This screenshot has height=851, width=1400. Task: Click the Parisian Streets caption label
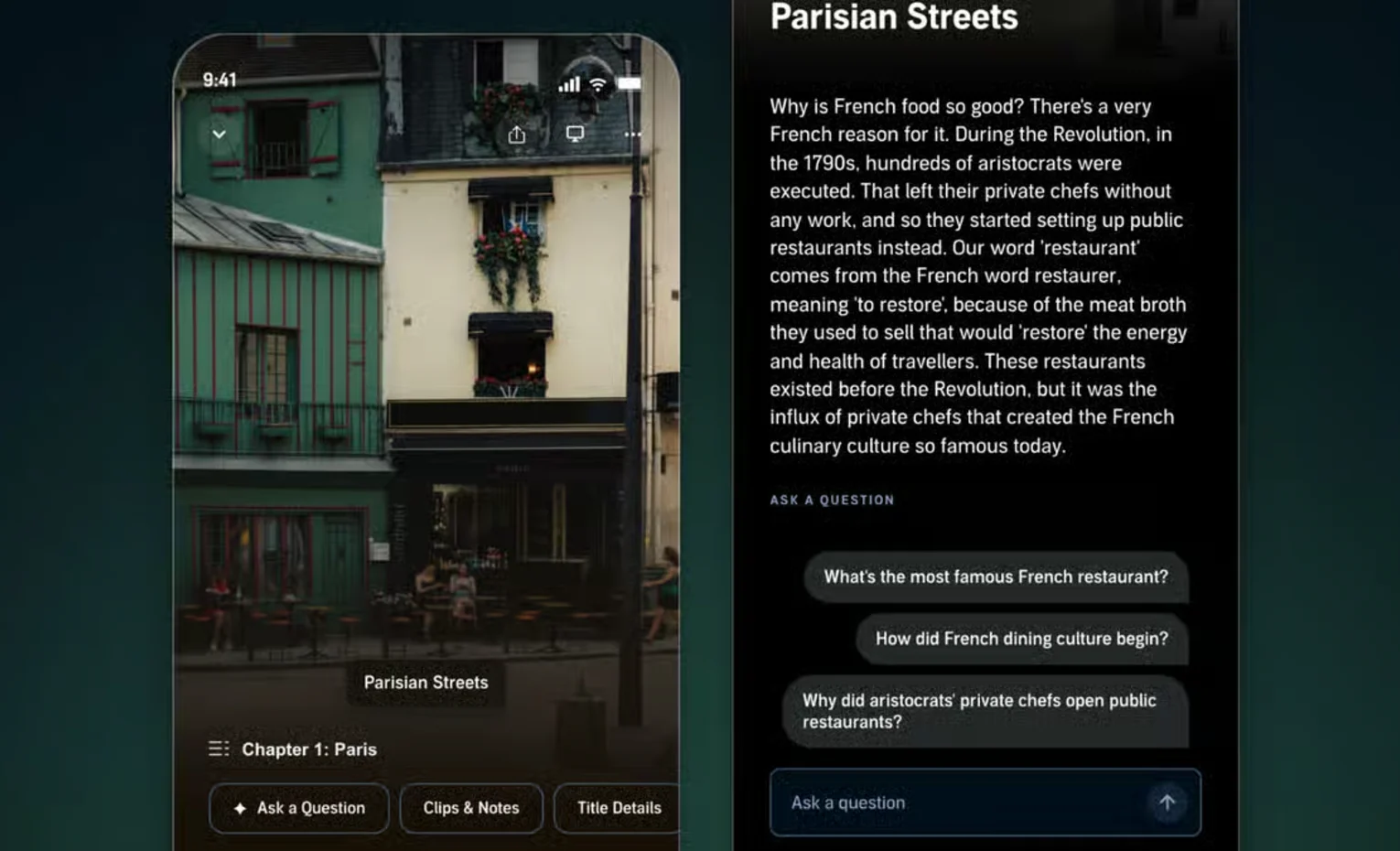click(425, 683)
